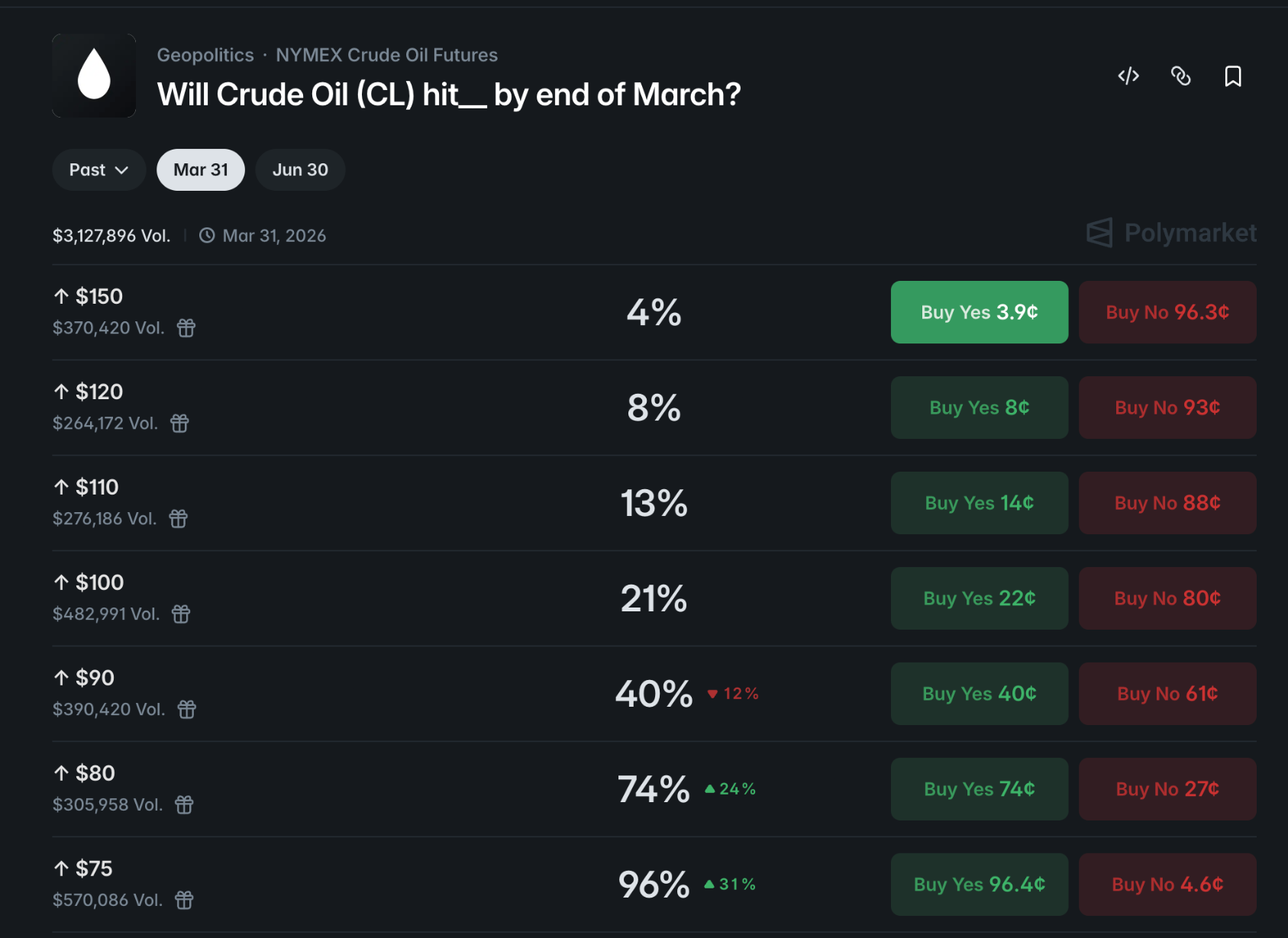Open the Geopolitics category link
Image resolution: width=1288 pixels, height=938 pixels.
click(205, 55)
